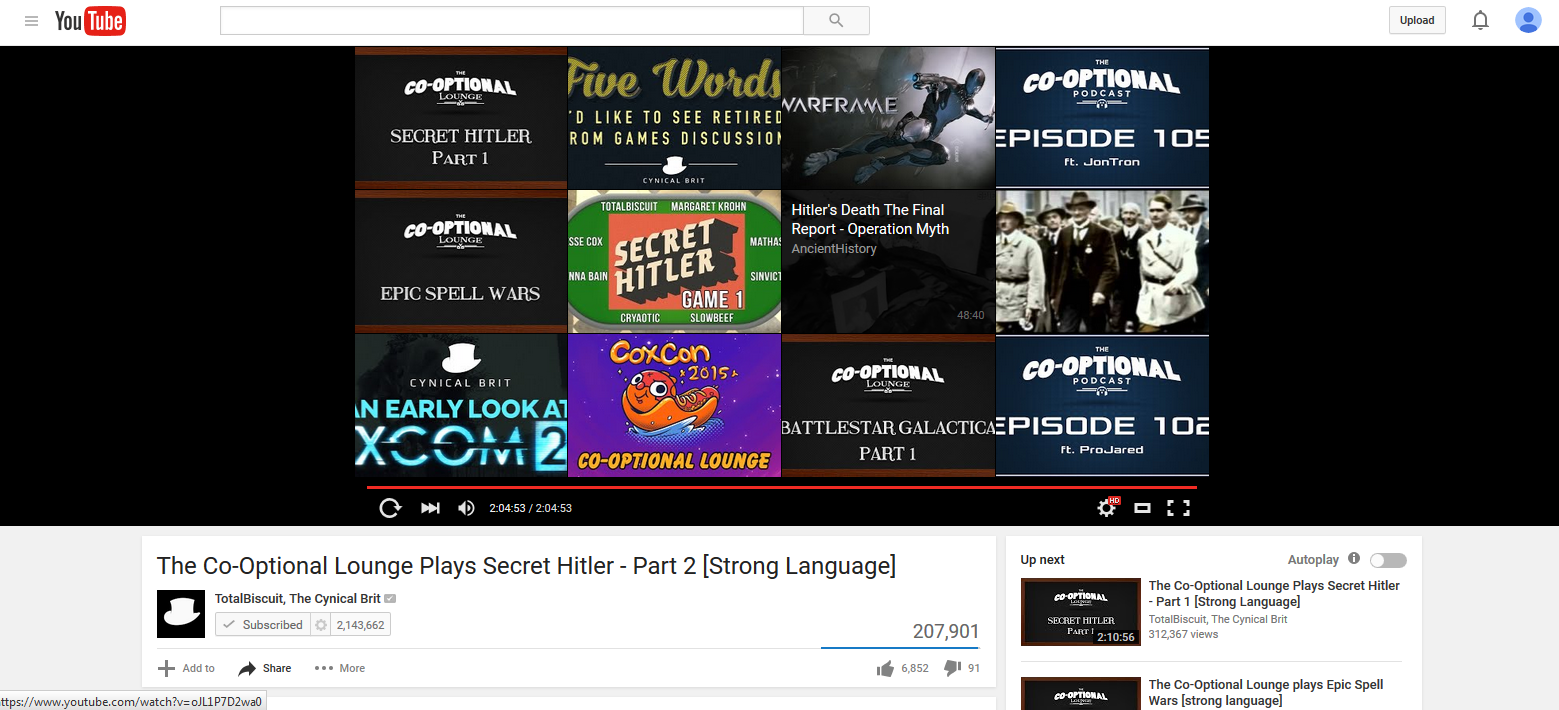Skip to the next video
This screenshot has height=710, width=1559.
[430, 508]
